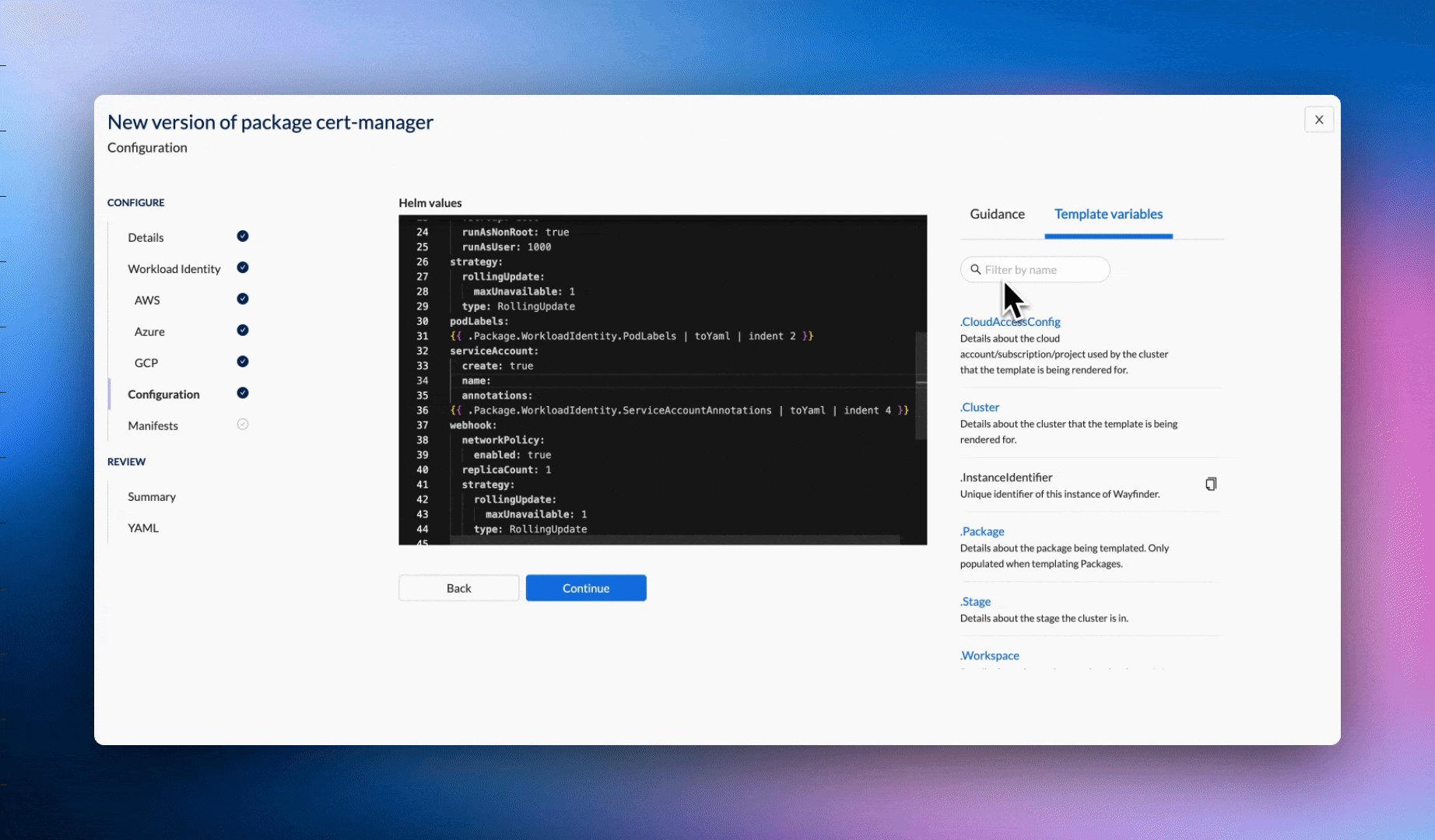Click the .InstanceIdentifier variable name
The width and height of the screenshot is (1435, 840).
1006,478
